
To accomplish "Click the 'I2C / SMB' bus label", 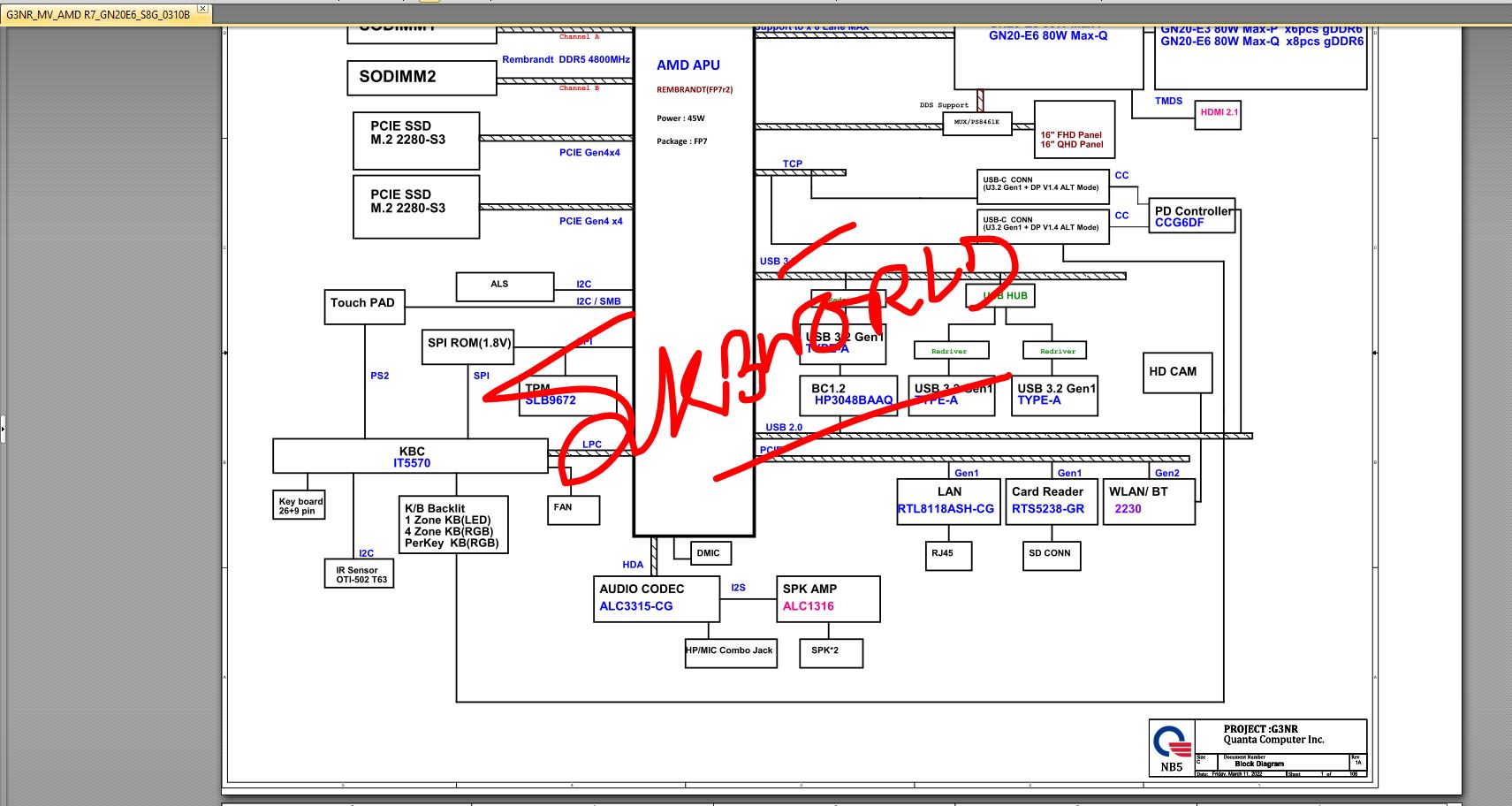I will (x=598, y=301).
